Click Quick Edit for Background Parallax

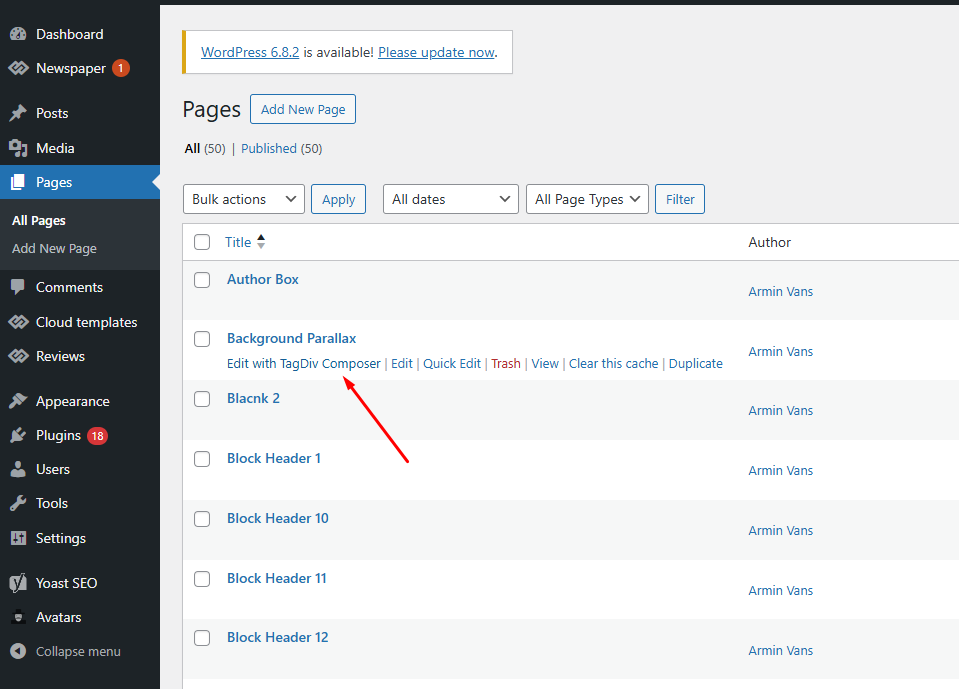tap(452, 364)
